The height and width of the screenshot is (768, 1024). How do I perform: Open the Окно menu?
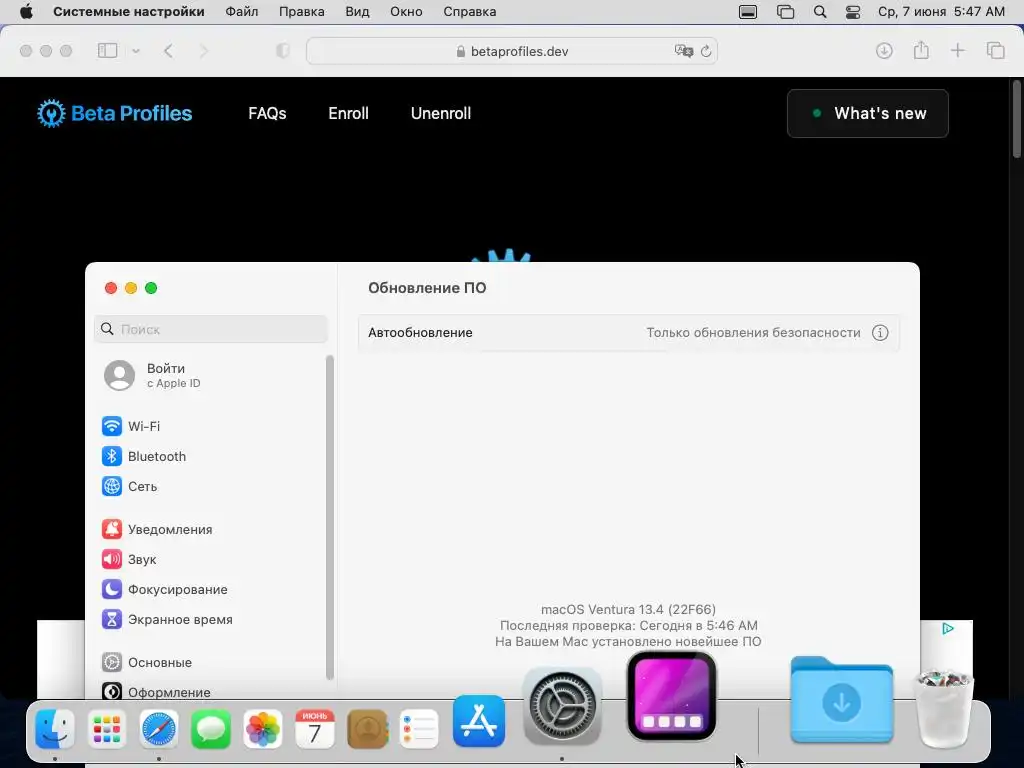click(406, 12)
